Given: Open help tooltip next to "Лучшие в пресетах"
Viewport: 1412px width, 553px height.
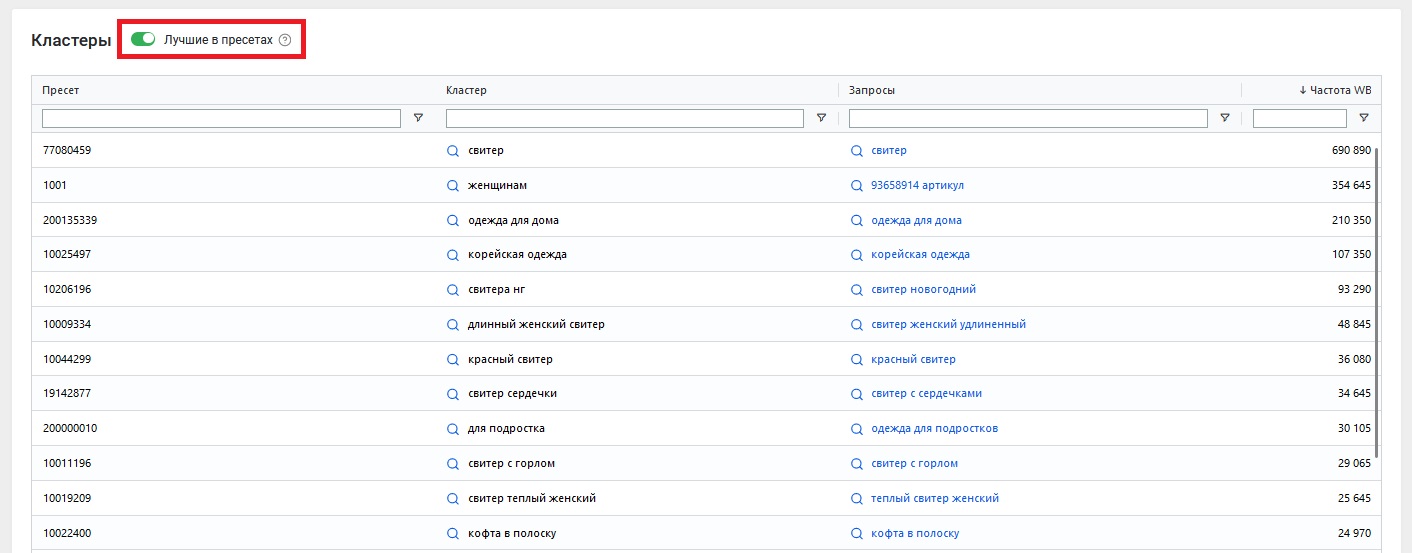Looking at the screenshot, I should [x=285, y=40].
